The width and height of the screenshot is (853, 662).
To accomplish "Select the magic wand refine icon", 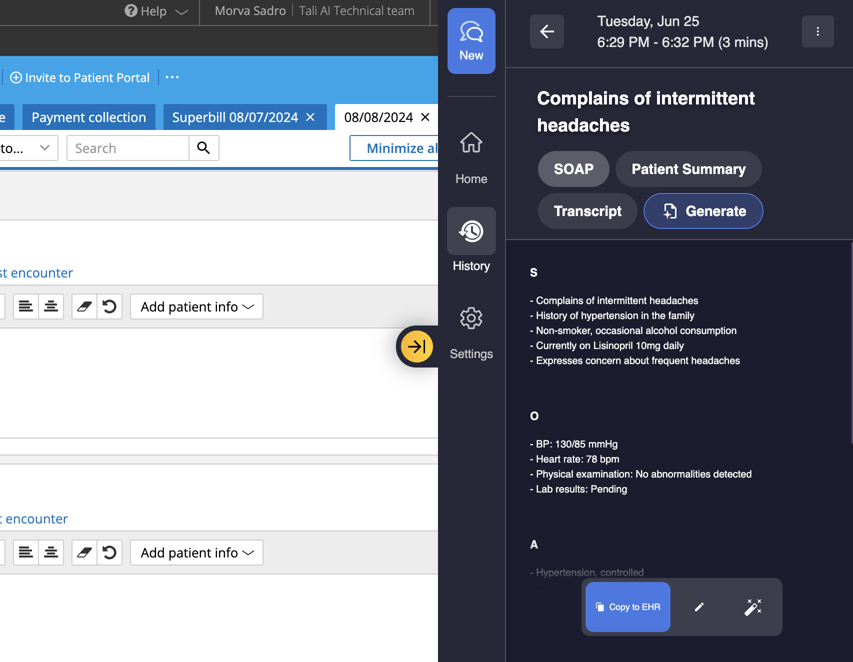I will [x=753, y=606].
